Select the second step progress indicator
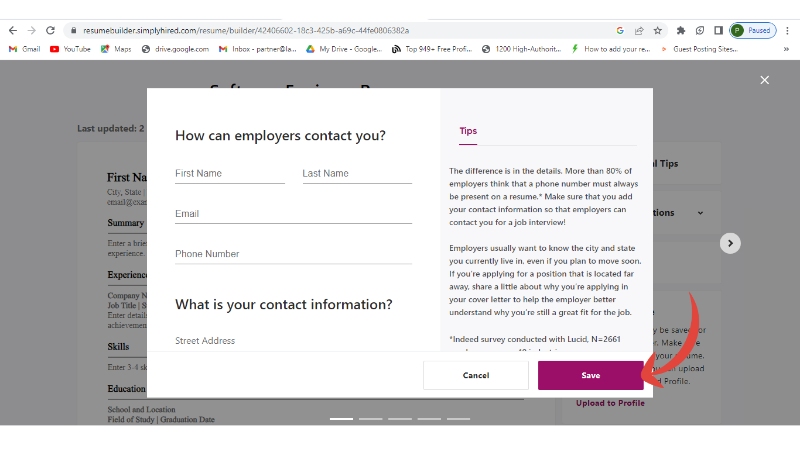This screenshot has height=449, width=800. click(370, 419)
